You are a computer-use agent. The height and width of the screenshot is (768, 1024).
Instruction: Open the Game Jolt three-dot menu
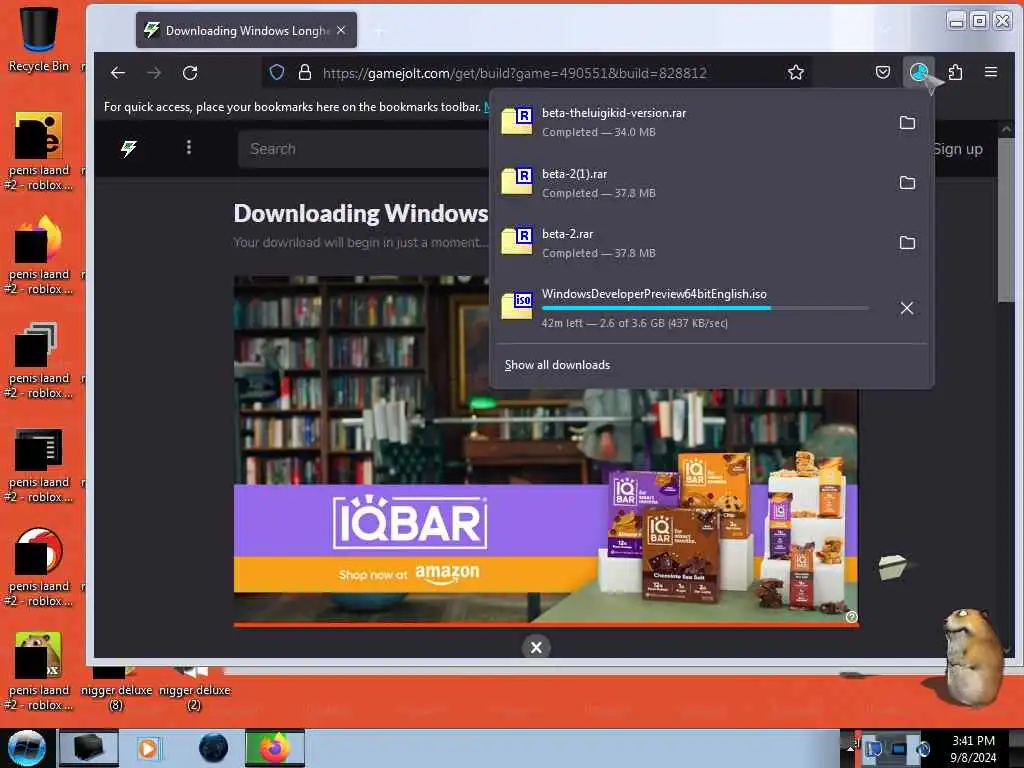pyautogui.click(x=189, y=148)
